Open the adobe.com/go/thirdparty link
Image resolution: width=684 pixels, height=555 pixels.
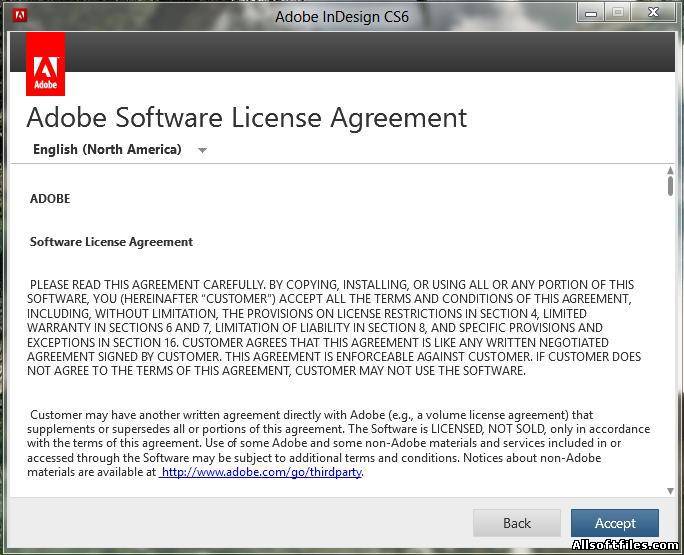click(261, 472)
